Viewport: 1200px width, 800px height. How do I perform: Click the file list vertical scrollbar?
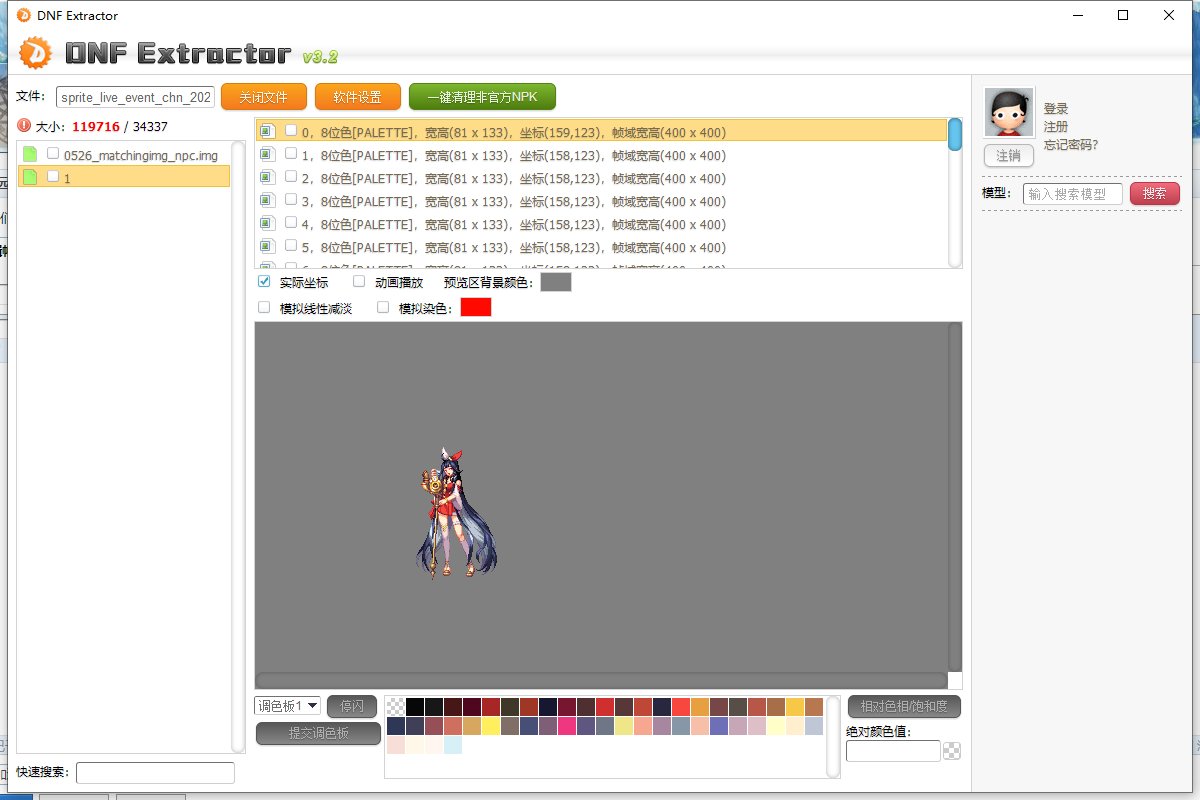coord(238,446)
